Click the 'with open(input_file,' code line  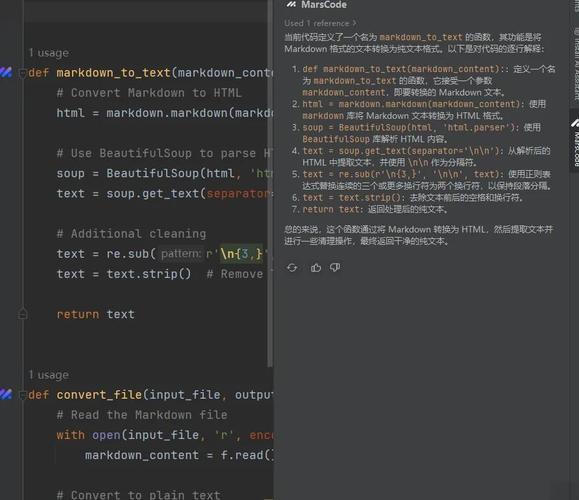point(165,435)
